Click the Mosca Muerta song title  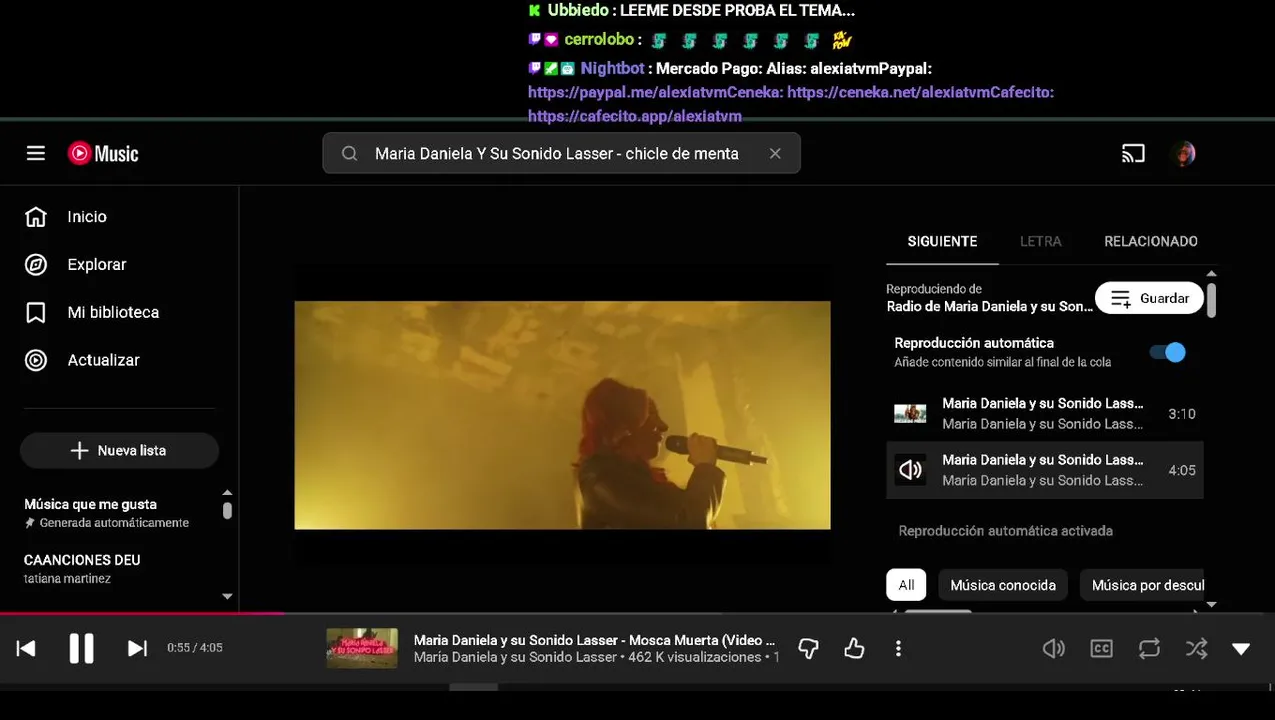coord(594,640)
